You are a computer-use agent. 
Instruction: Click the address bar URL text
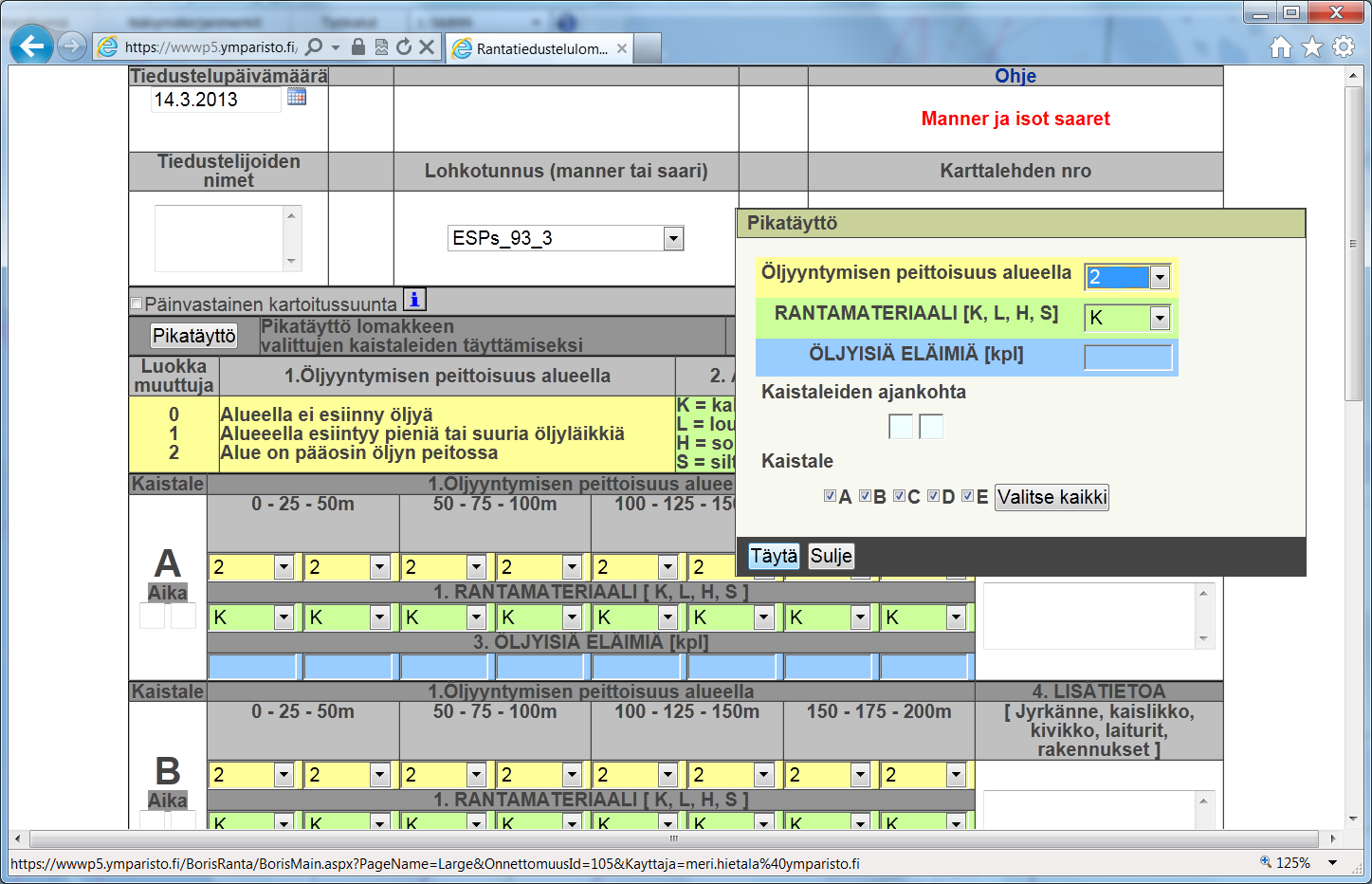pyautogui.click(x=210, y=46)
